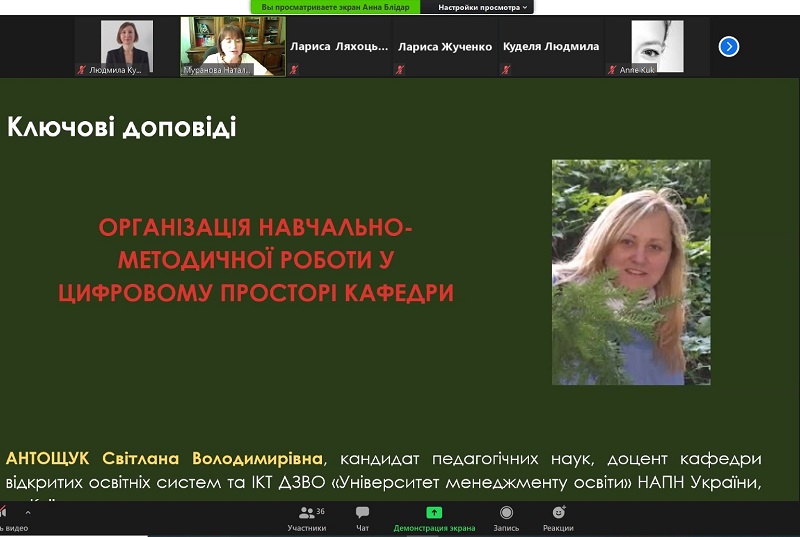Select Людмила Ку... participant video thumbnail

(127, 46)
